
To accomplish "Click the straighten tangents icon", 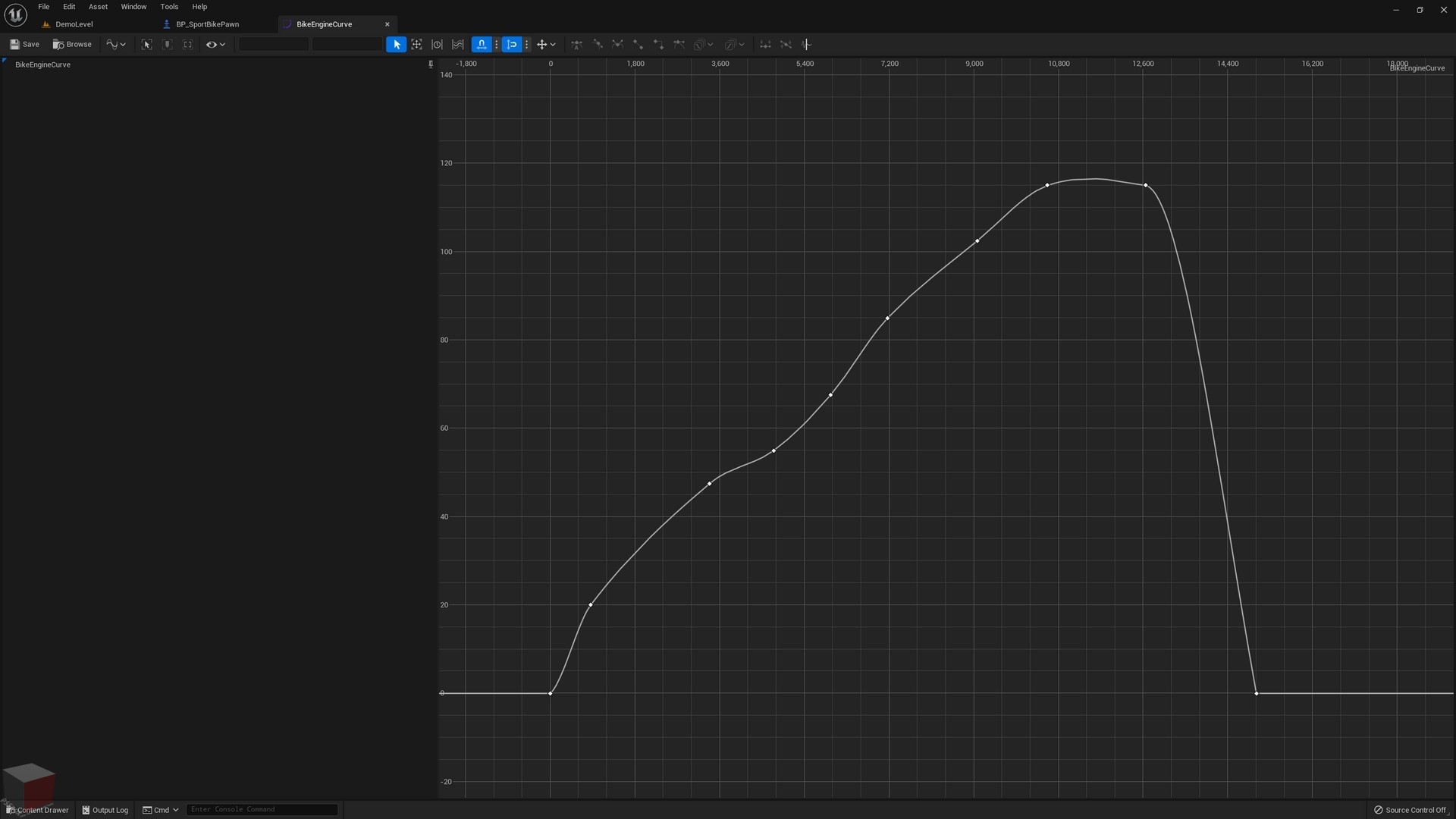I will coord(786,45).
